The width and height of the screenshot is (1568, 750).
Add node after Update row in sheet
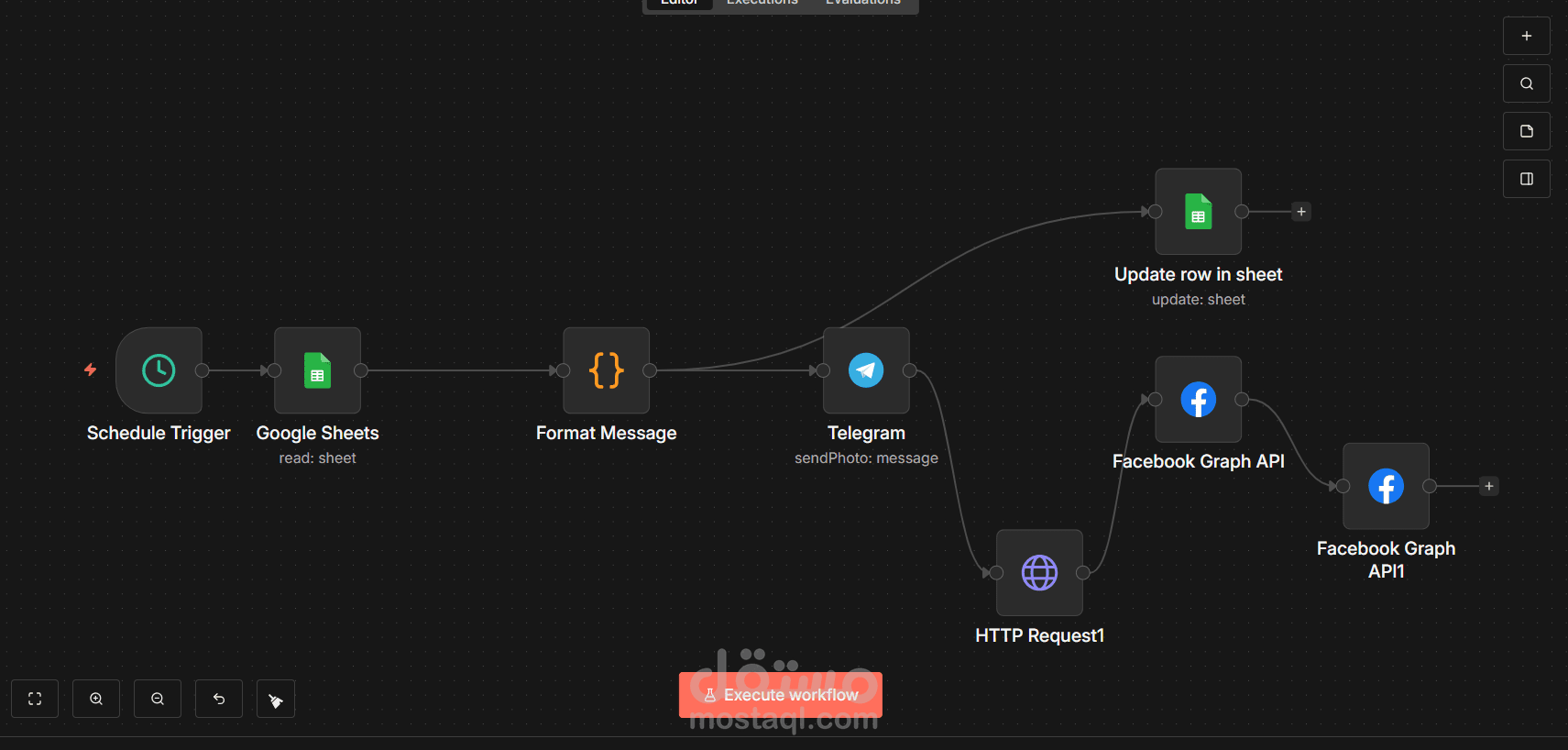[1301, 212]
